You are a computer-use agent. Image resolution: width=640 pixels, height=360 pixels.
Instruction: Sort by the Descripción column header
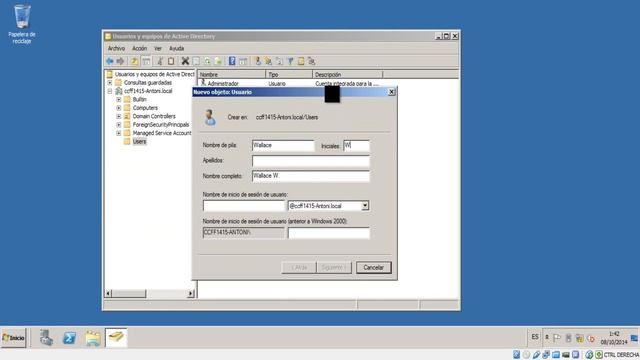point(348,74)
